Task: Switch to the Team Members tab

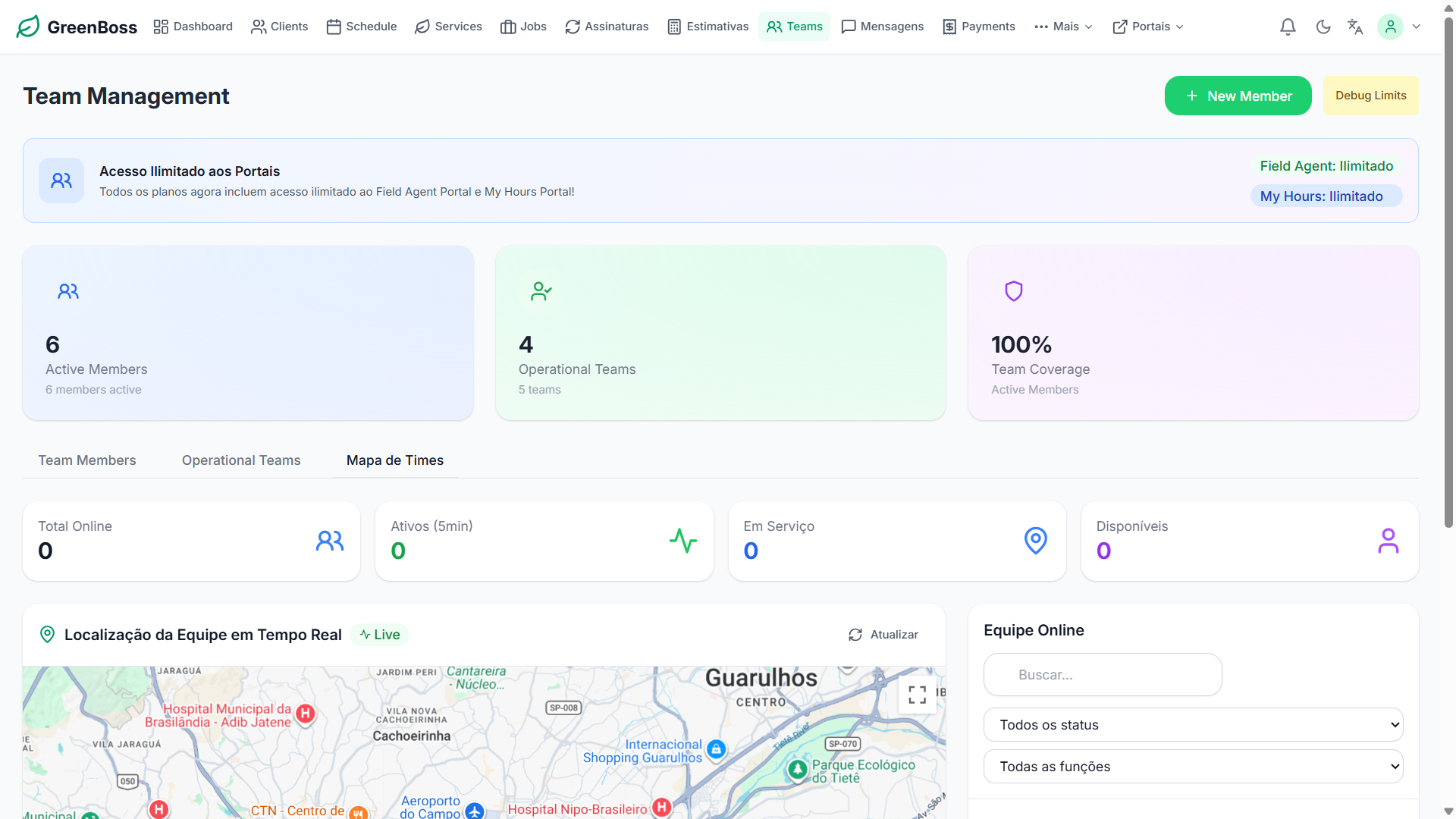Action: [x=87, y=460]
